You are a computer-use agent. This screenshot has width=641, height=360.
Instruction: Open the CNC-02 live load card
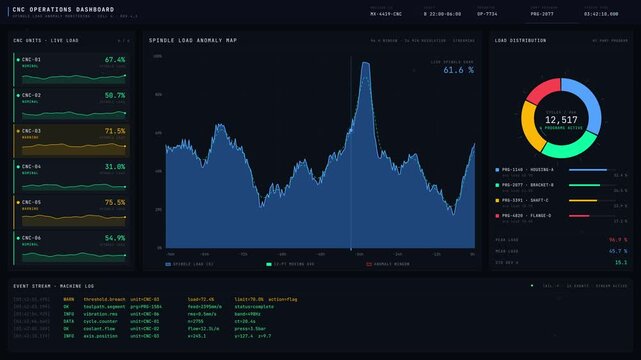[72, 105]
